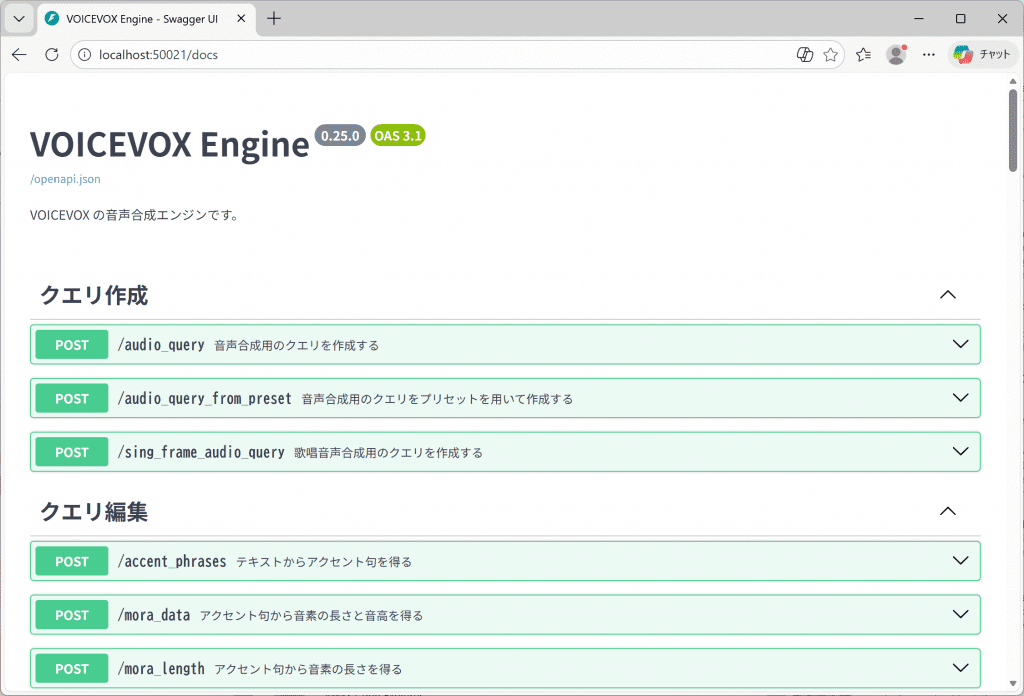Click description 音声合成用のクエリを作成する

(x=296, y=345)
